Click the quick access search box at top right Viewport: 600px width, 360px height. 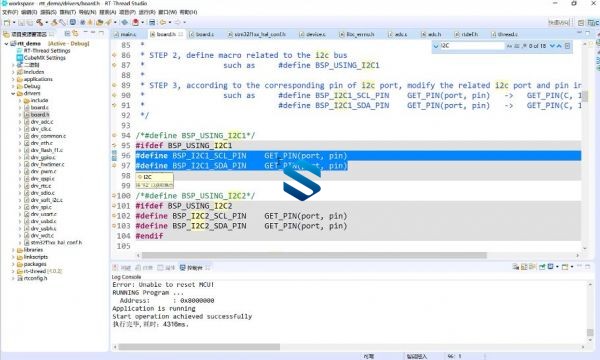pyautogui.click(x=558, y=23)
